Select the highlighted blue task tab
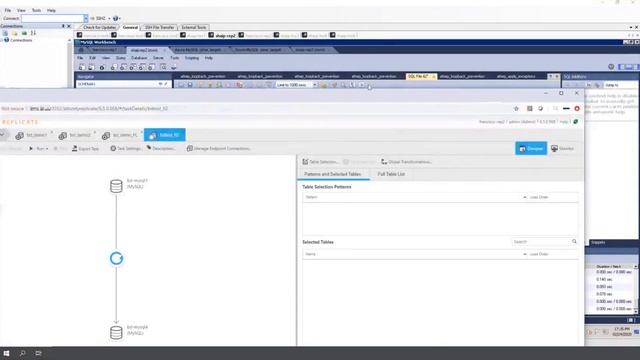 tap(164, 135)
